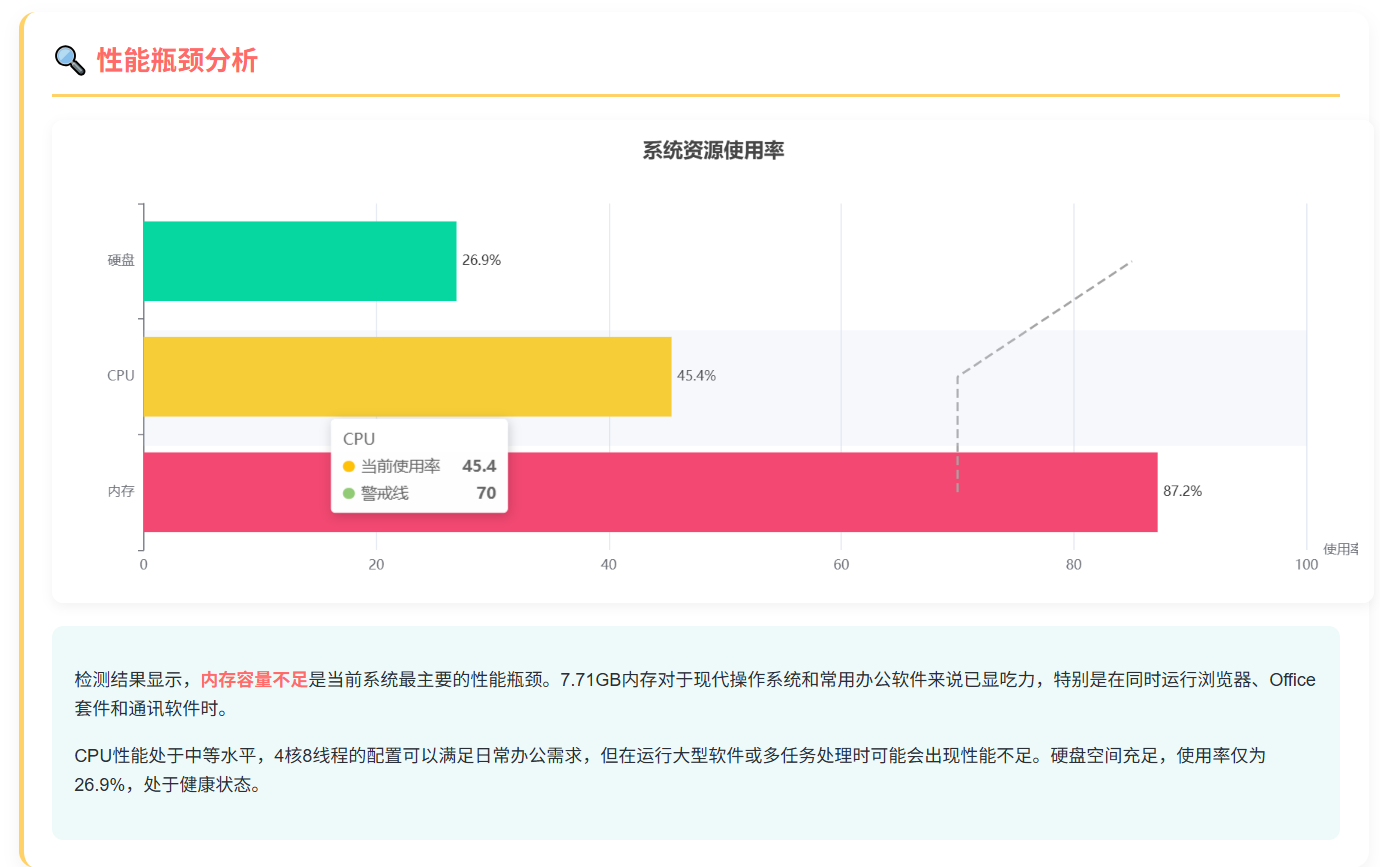1380x867 pixels.
Task: Click the tooltip's CPU title
Action: coord(359,439)
